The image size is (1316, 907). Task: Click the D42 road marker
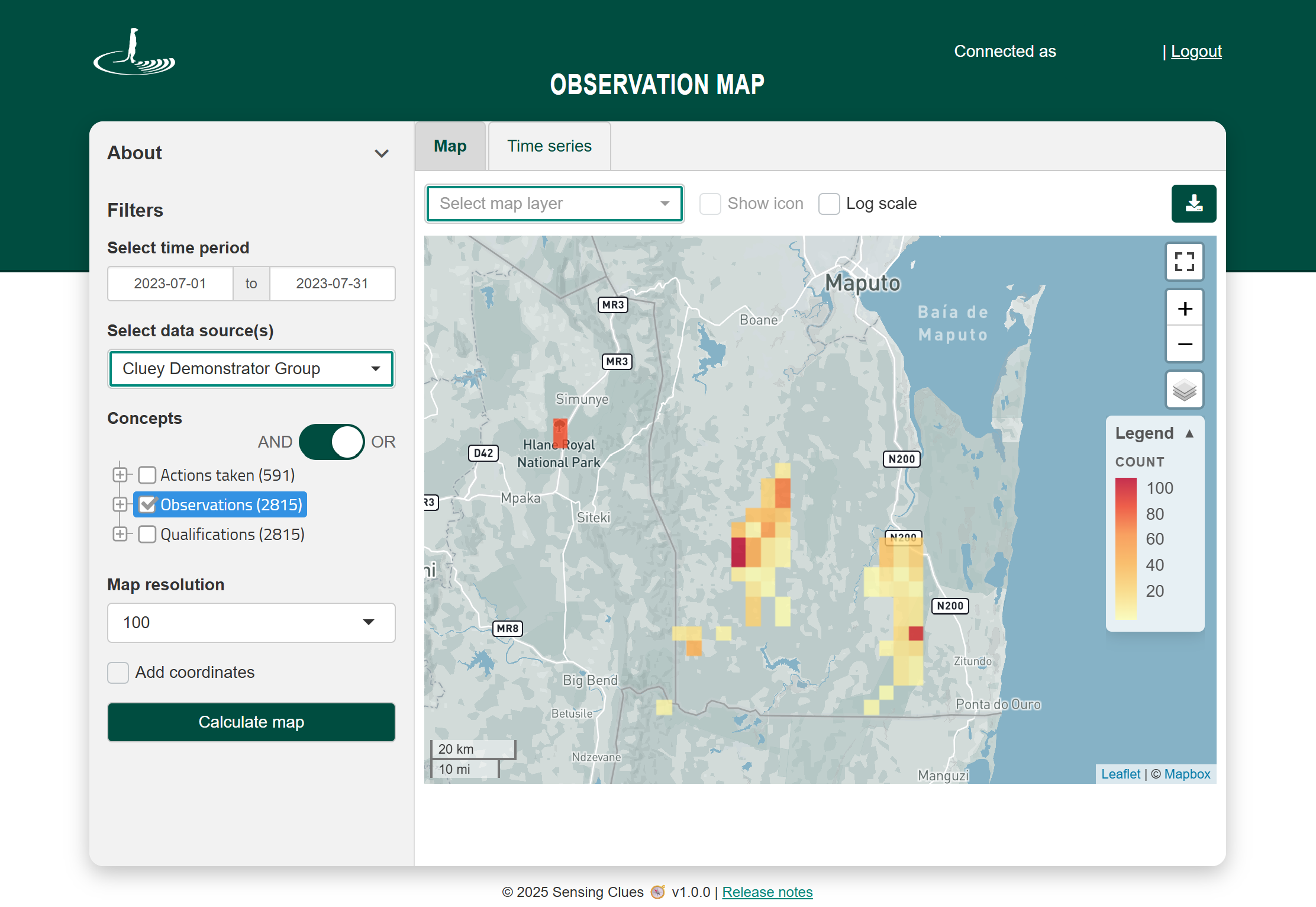(x=483, y=453)
